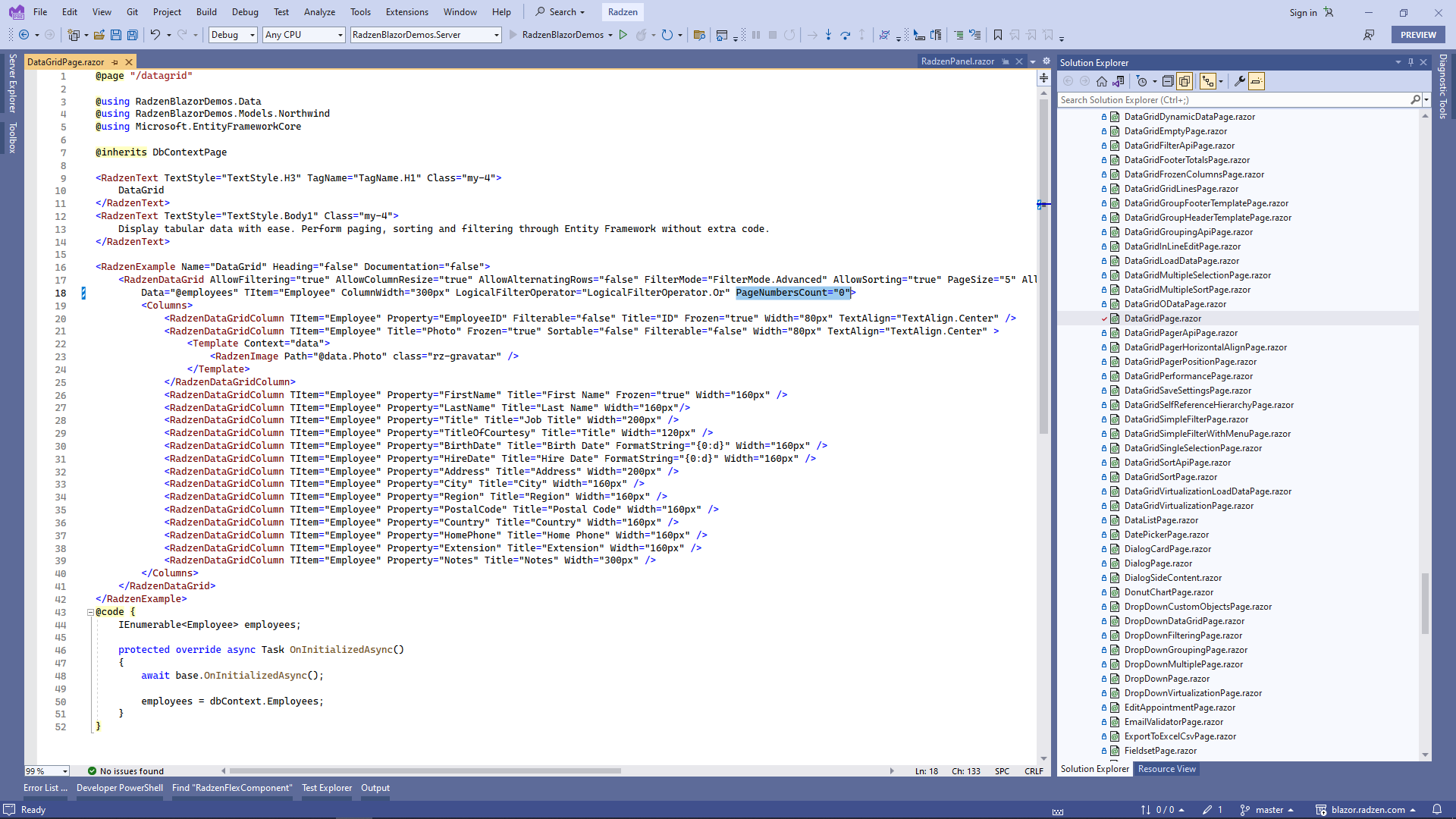Viewport: 1456px width, 819px height.
Task: Toggle pin on DataGridPage.razor tab
Action: coord(115,62)
